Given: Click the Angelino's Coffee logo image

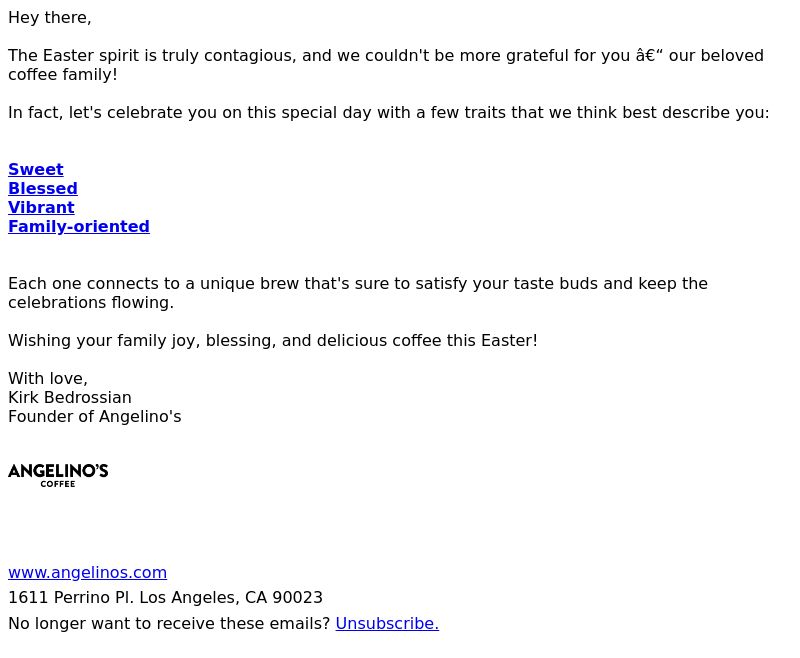Looking at the screenshot, I should coord(58,475).
